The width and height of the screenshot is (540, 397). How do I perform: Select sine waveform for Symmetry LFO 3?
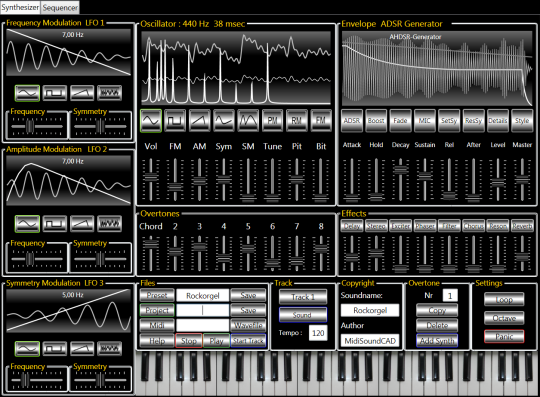coord(27,348)
